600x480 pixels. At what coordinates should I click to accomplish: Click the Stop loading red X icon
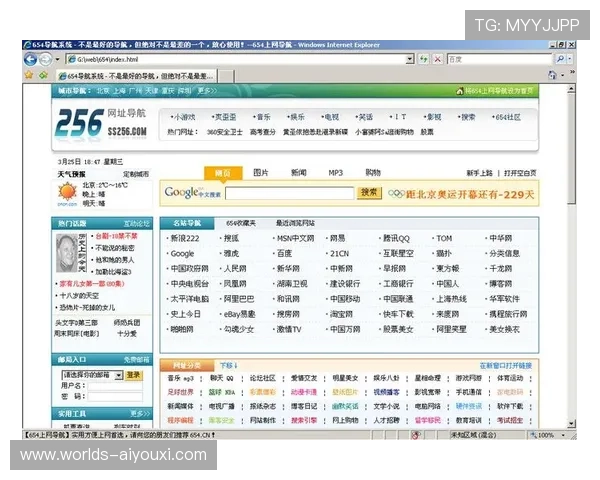(x=437, y=59)
